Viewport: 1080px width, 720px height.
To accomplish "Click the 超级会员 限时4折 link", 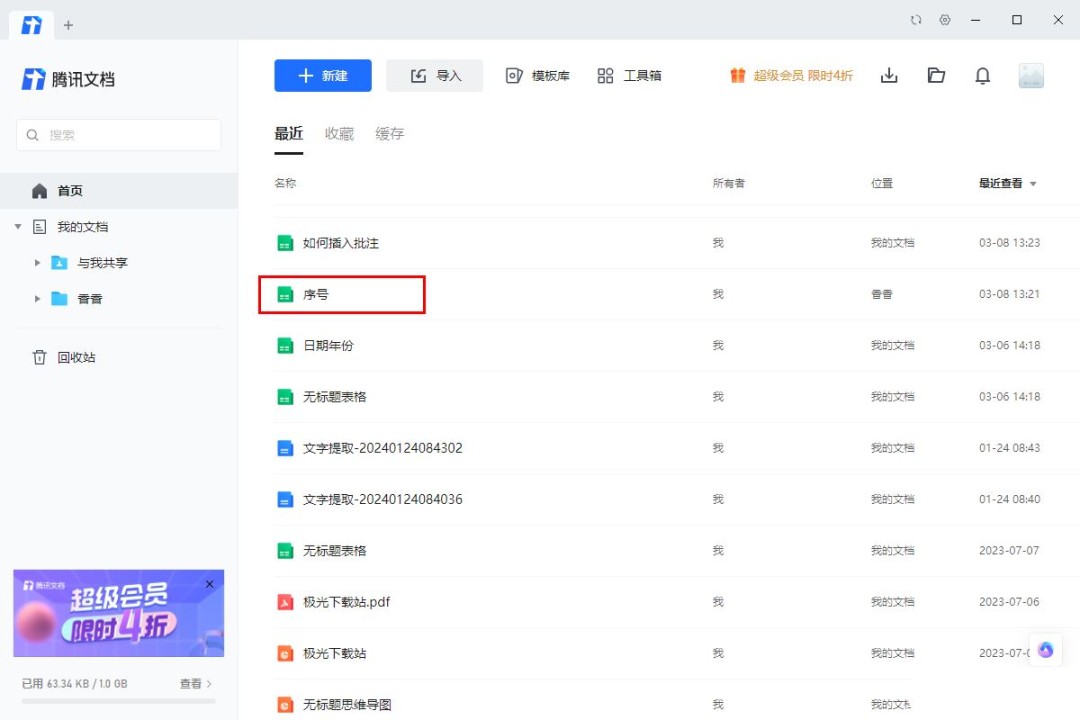I will (791, 76).
